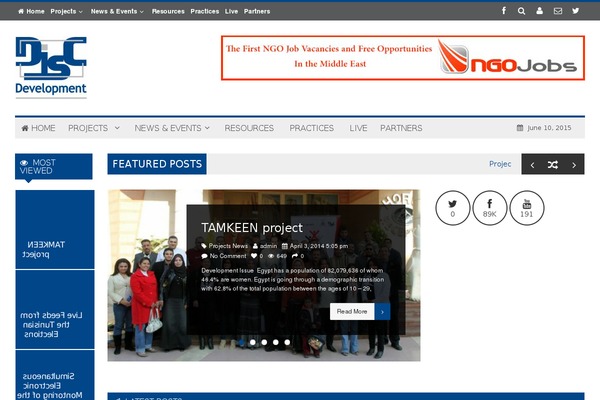The height and width of the screenshot is (400, 600).
Task: Open Live Feeds Tunisian Elections tile
Action: point(55,310)
